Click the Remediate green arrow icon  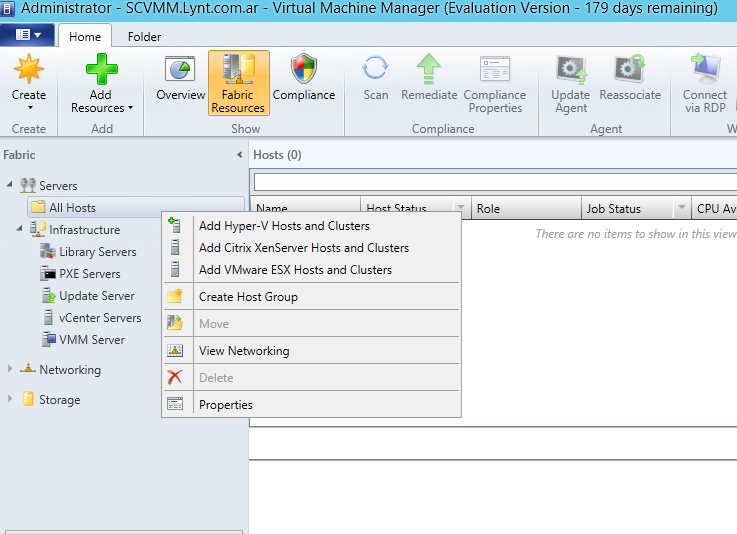pyautogui.click(x=429, y=69)
